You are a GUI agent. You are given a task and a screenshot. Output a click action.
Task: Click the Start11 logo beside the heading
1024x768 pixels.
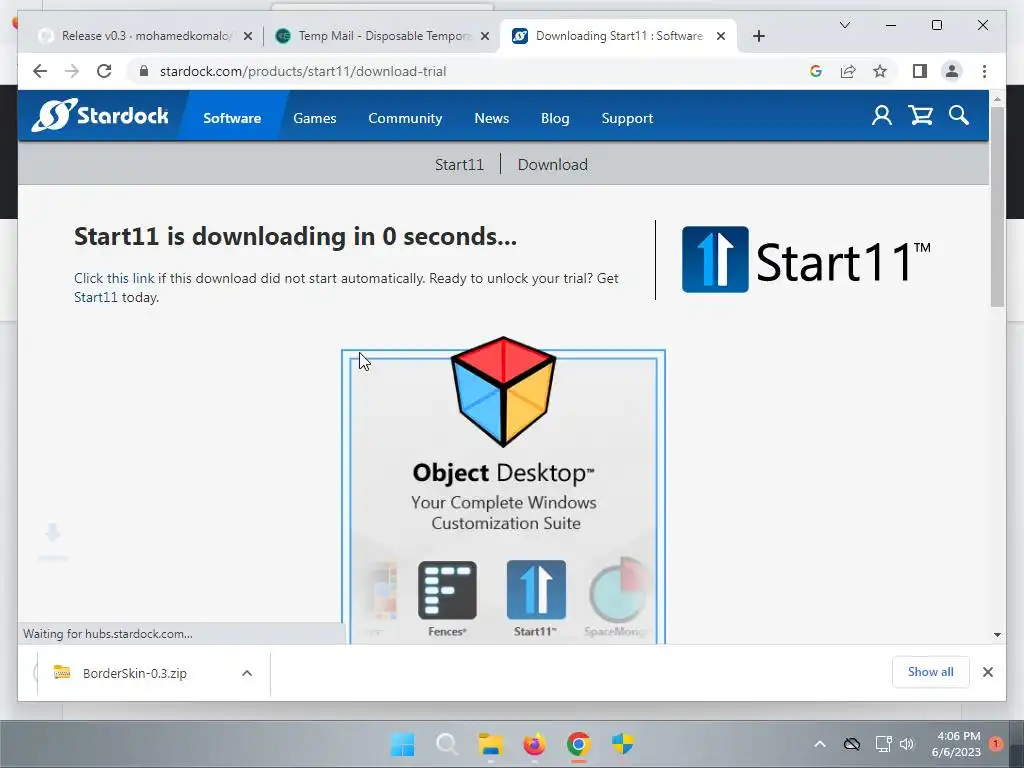click(806, 260)
